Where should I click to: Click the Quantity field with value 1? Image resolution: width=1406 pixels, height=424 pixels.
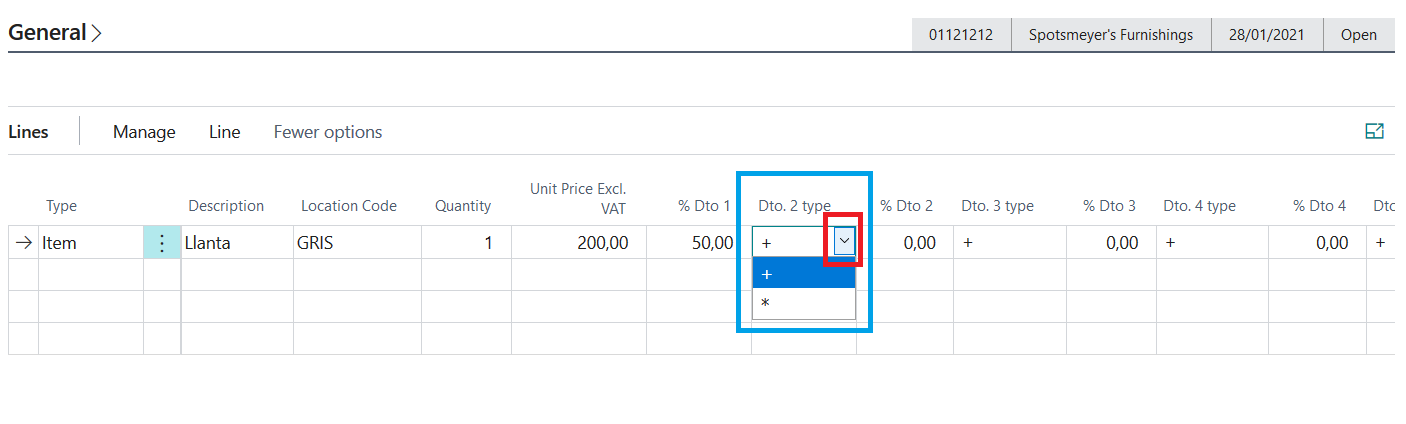tap(466, 243)
